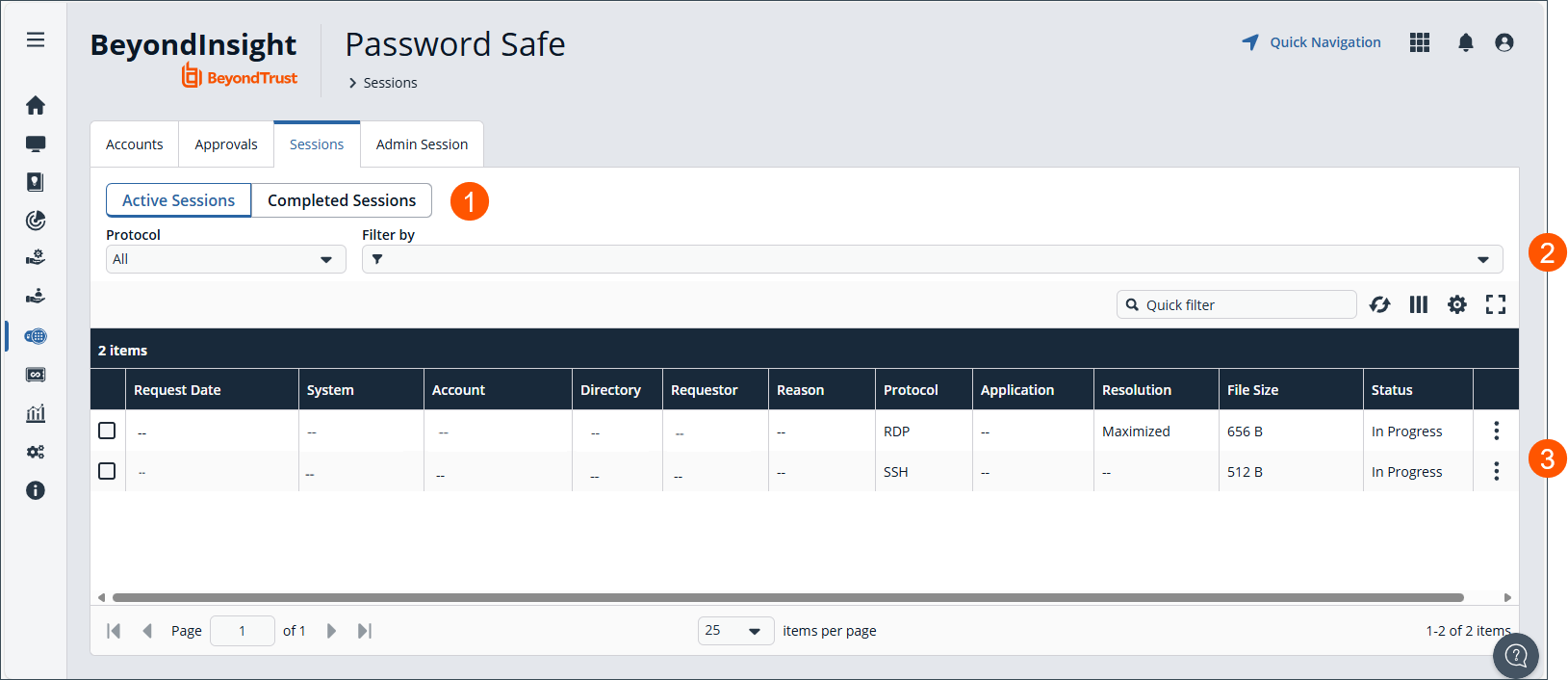
Task: Click the scrollbar right arrow
Action: point(1507,597)
